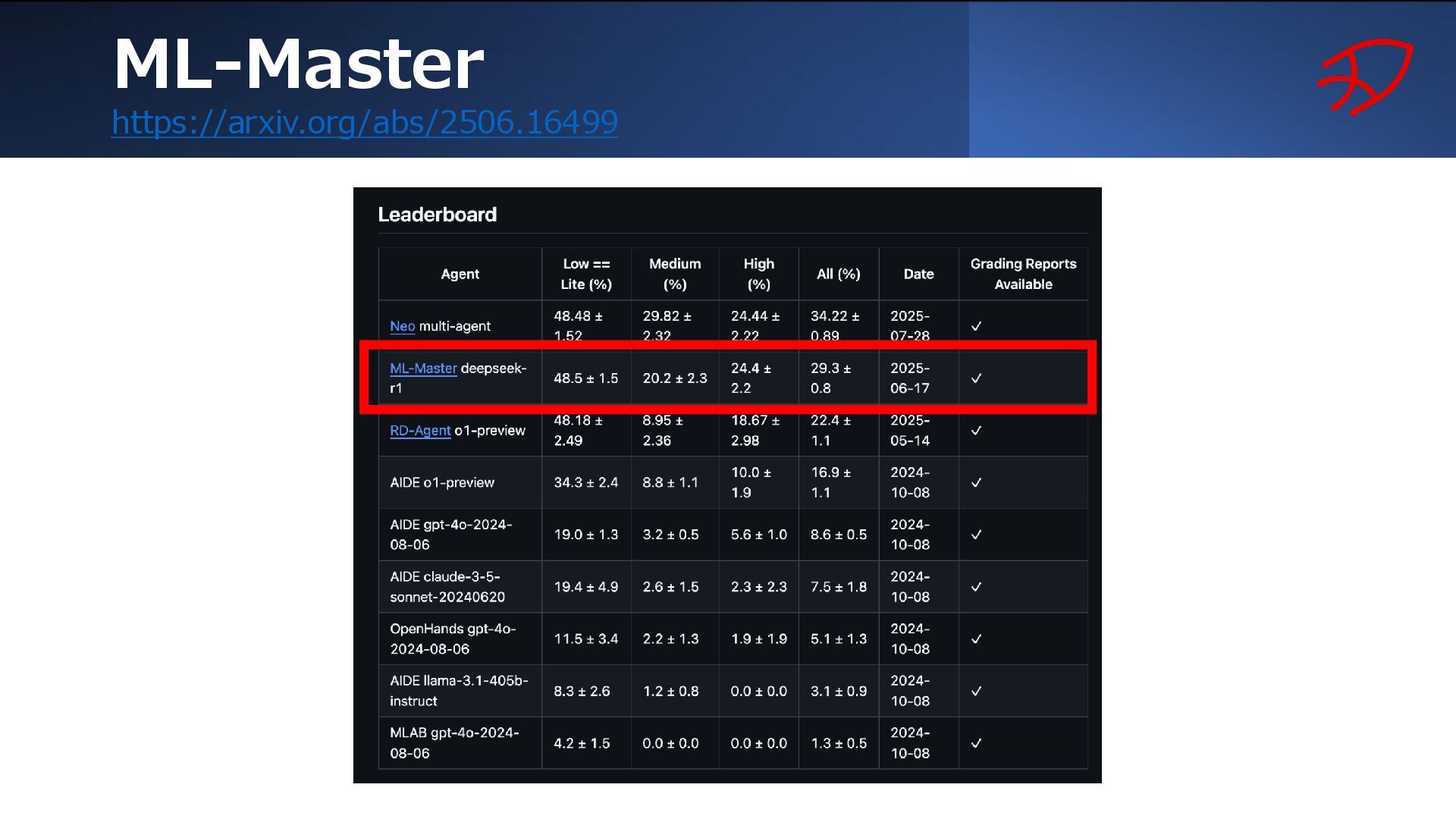The image size is (1456, 819).
Task: Open the arxiv.org/abs/2506.16499 link
Action: [365, 121]
